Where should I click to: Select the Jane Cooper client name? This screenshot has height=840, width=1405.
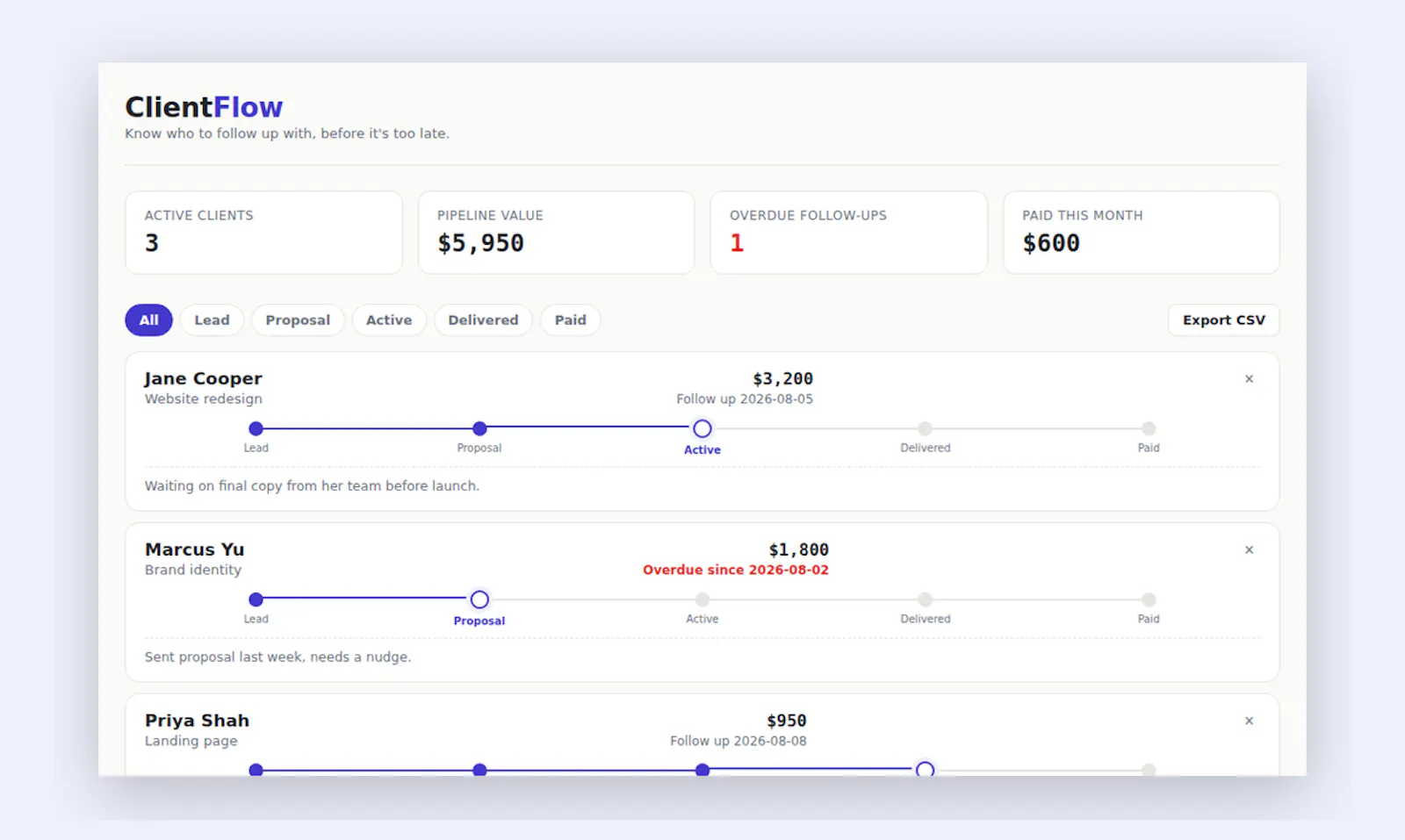coord(203,379)
